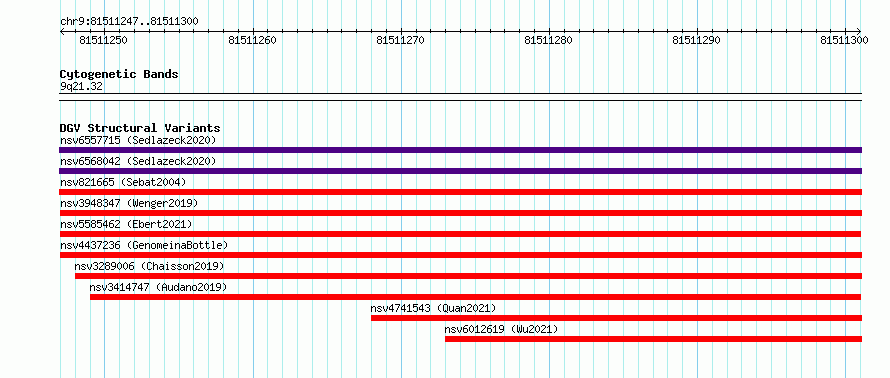Open the nsv5585462 (Ebert2021) variant label

click(x=126, y=224)
